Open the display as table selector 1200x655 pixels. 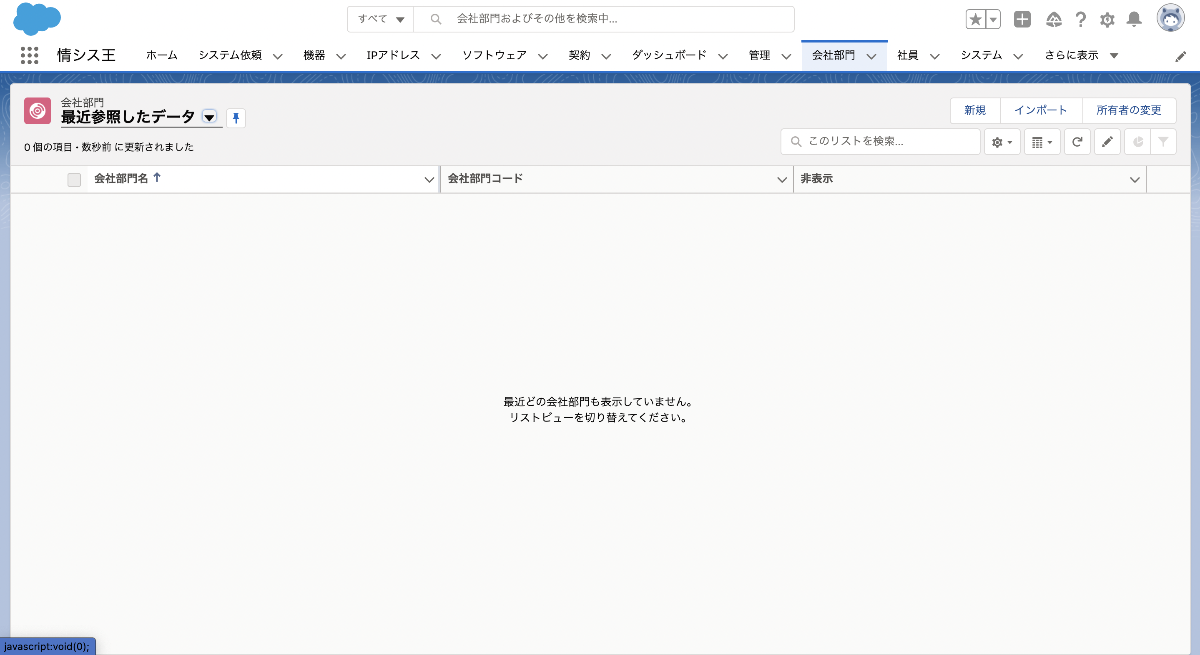pos(1042,143)
